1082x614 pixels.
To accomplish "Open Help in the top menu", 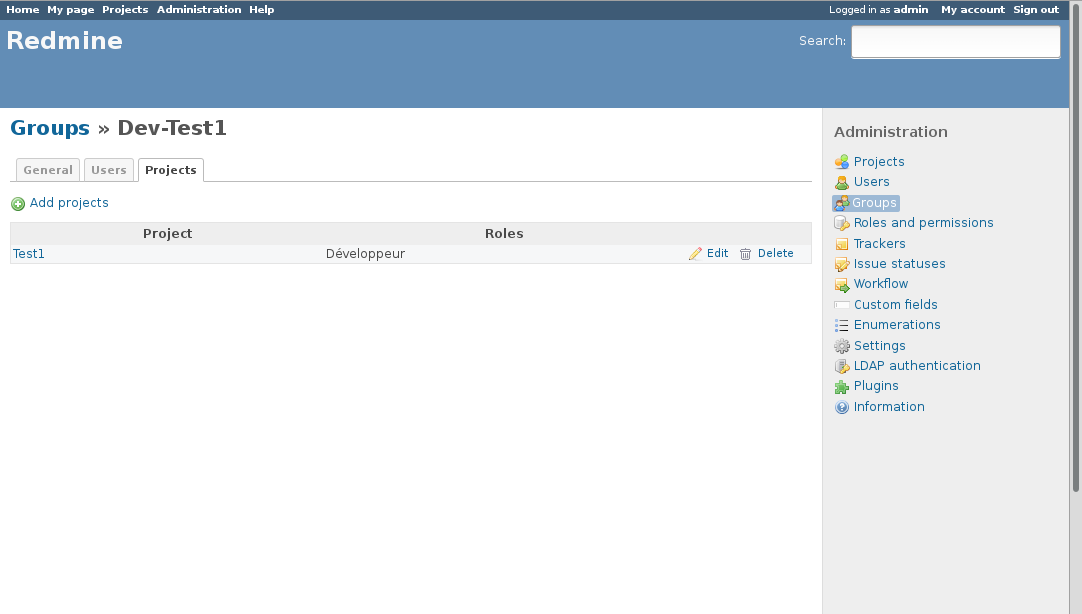I will click(262, 10).
